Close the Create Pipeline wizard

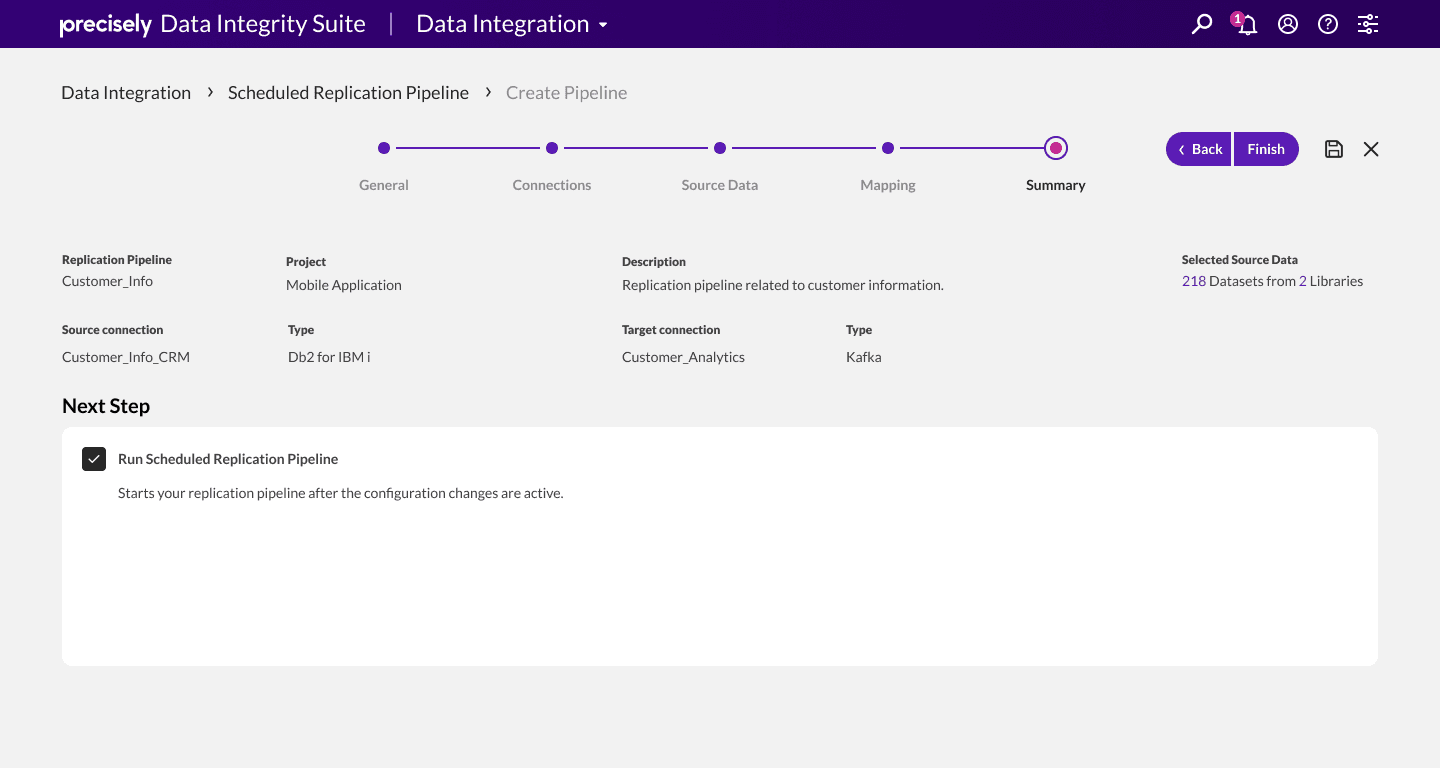1371,149
